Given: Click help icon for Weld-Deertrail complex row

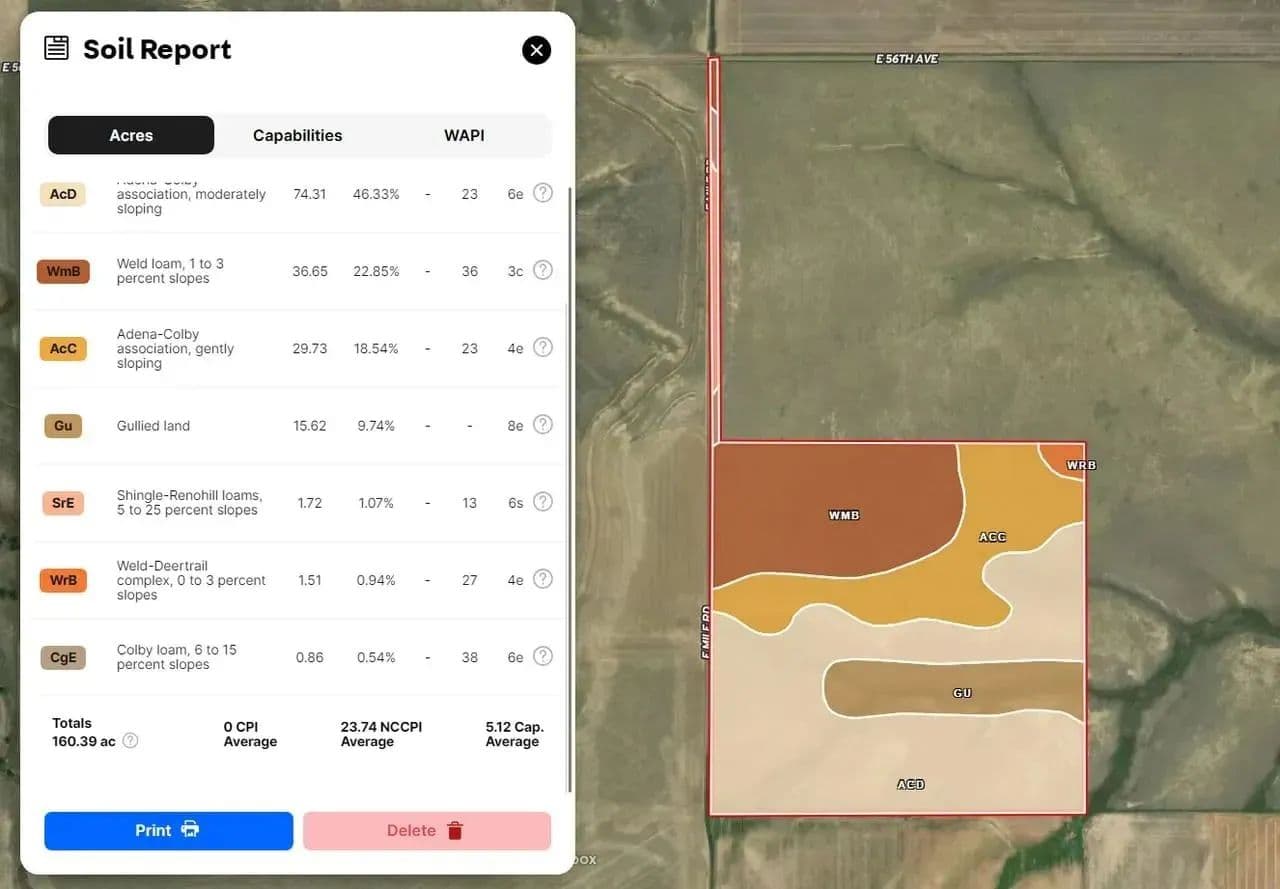Looking at the screenshot, I should tap(542, 579).
